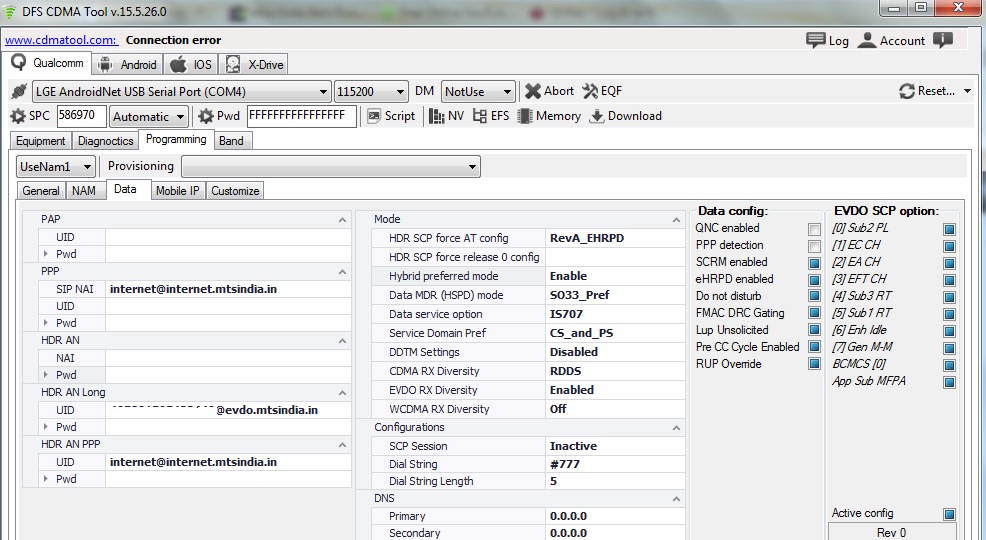Click the PPP SIP NAI value field
The height and width of the screenshot is (540, 986).
click(x=228, y=289)
